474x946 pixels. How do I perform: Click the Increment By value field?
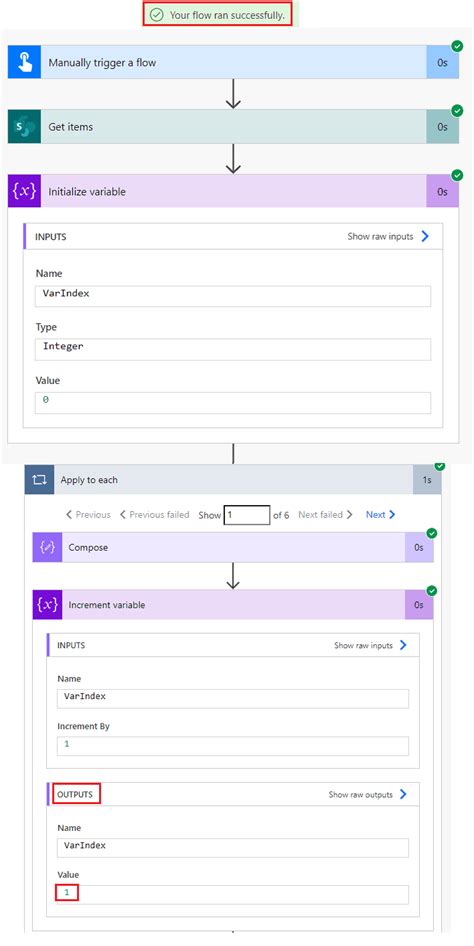[233, 745]
